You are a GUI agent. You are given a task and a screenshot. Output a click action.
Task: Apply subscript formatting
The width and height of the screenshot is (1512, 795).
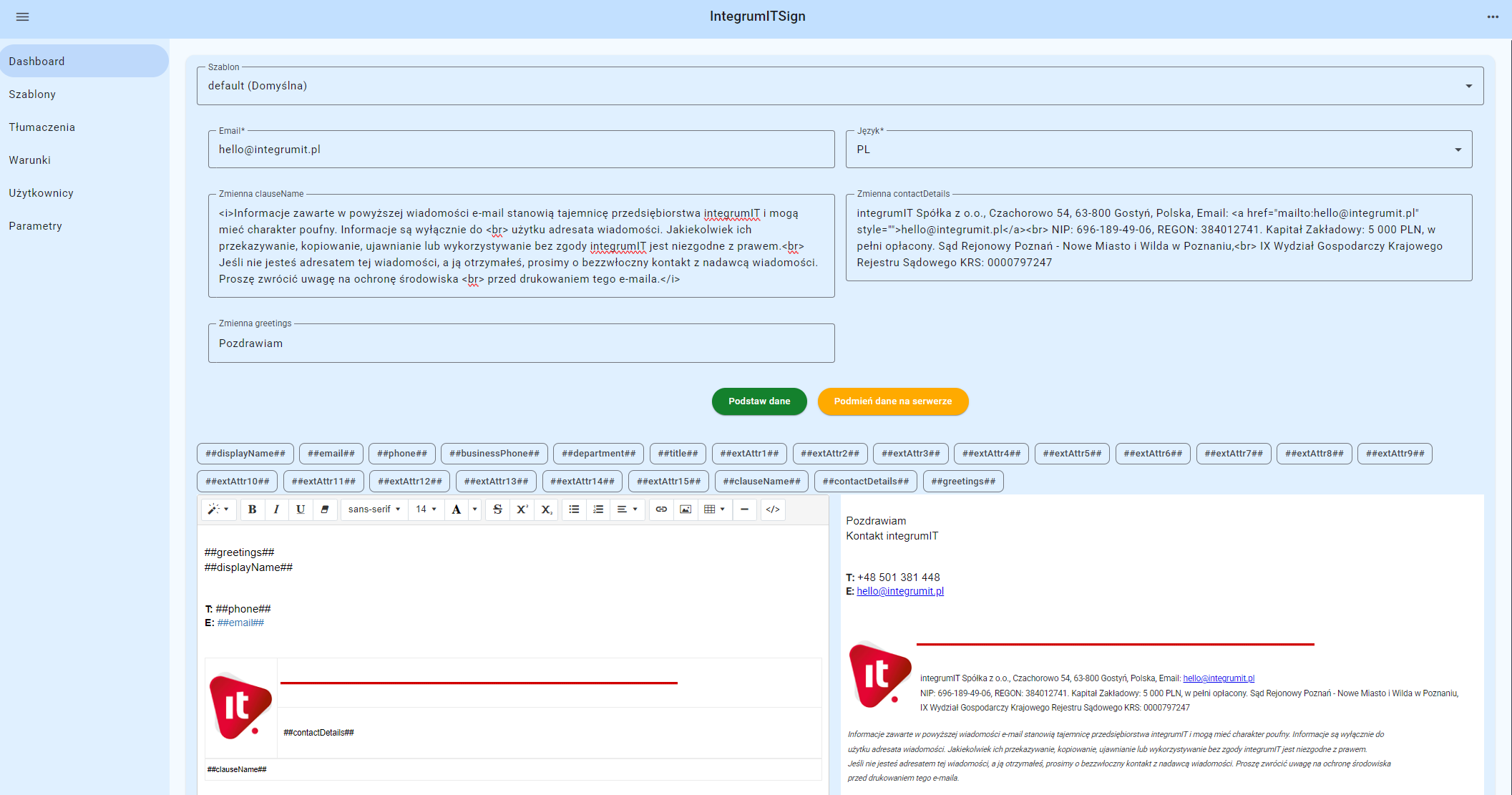547,509
